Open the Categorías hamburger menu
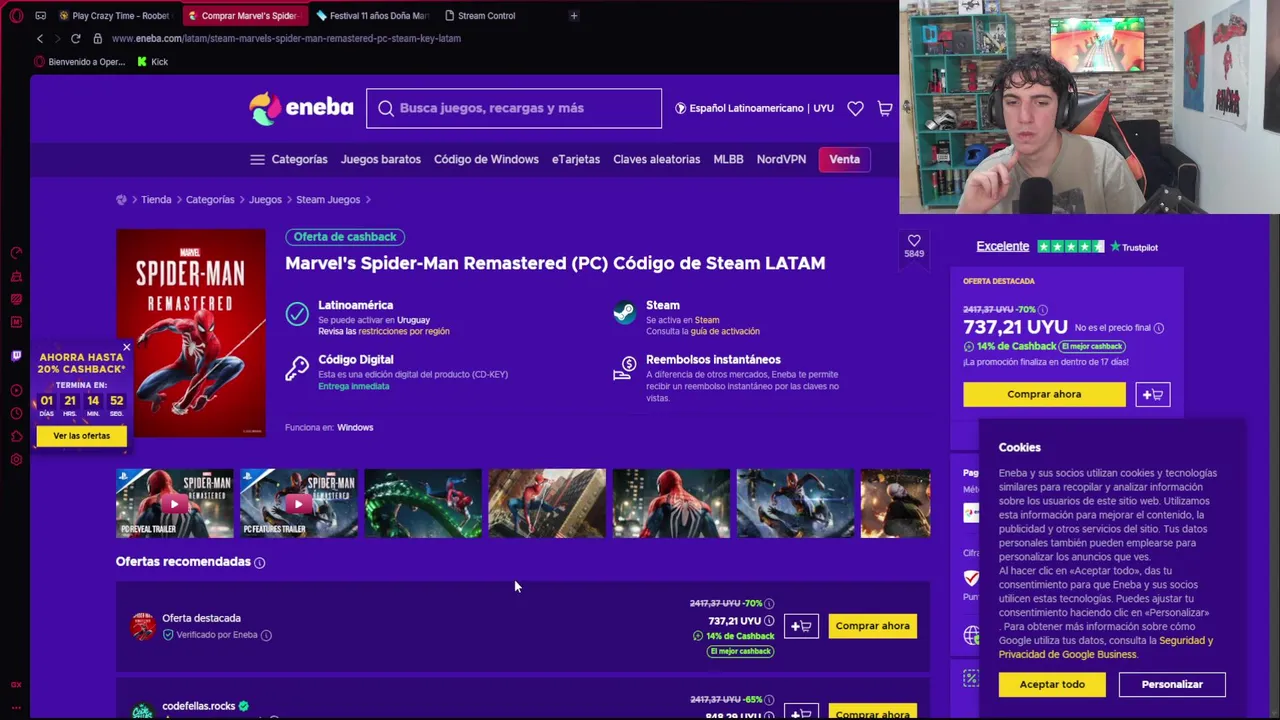This screenshot has height=720, width=1280. pos(289,159)
